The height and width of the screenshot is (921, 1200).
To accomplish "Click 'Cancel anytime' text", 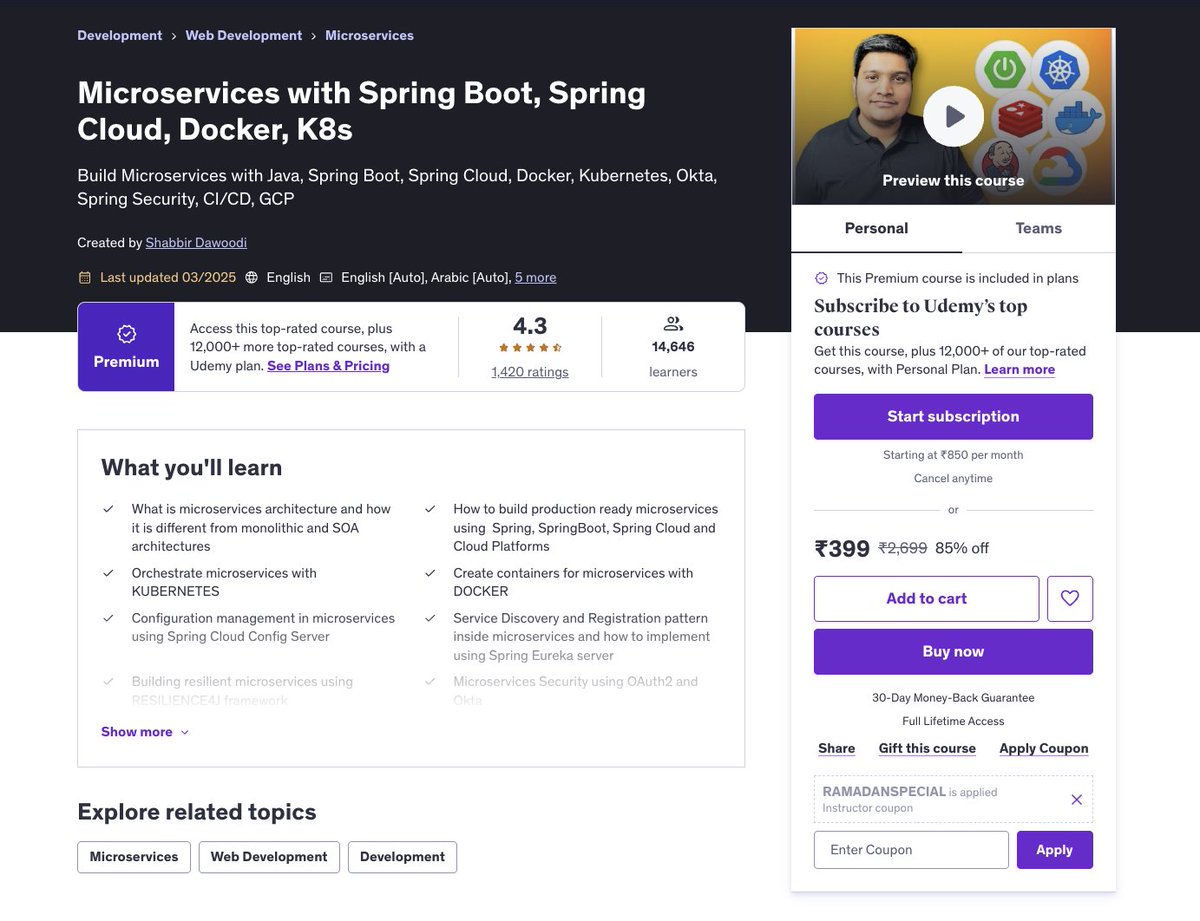I will (x=953, y=478).
